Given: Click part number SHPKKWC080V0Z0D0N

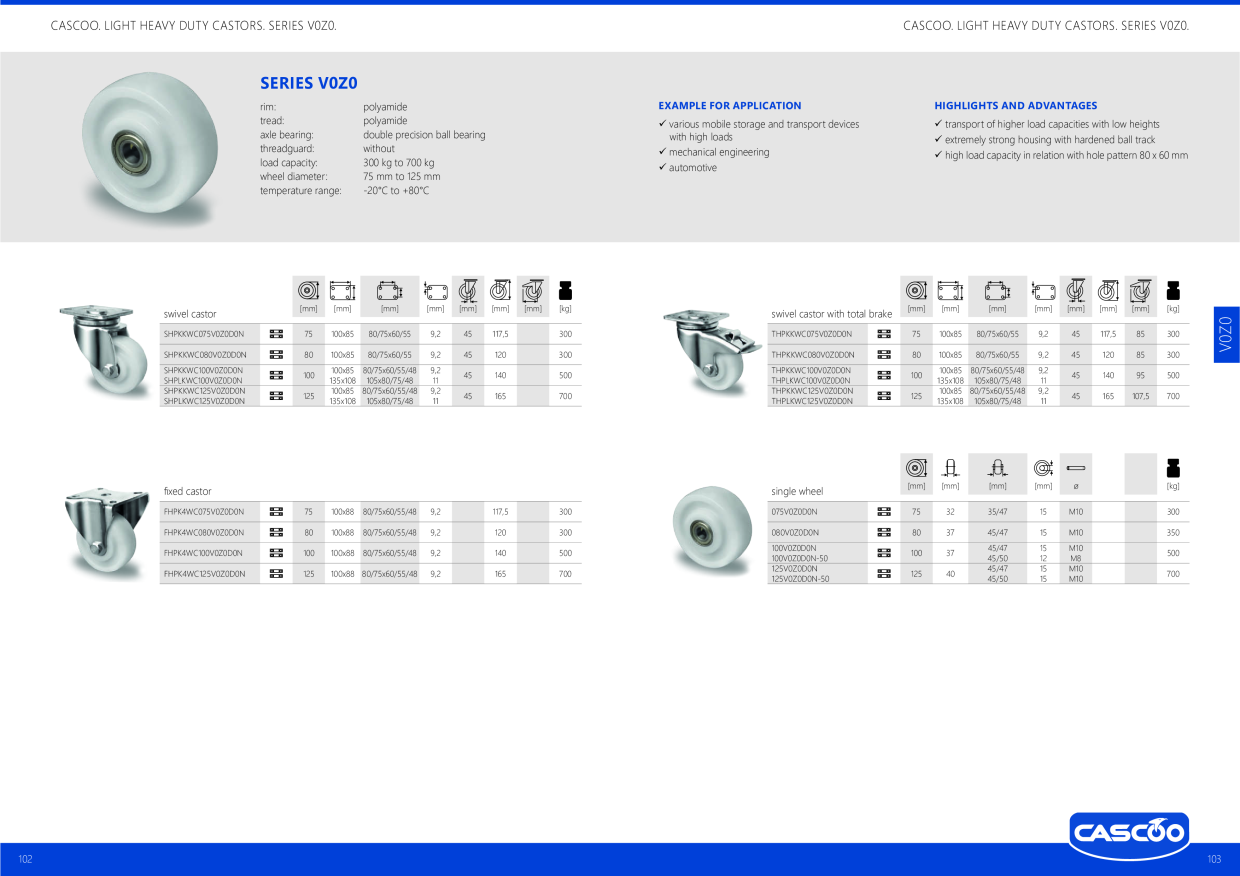Looking at the screenshot, I should [x=205, y=355].
